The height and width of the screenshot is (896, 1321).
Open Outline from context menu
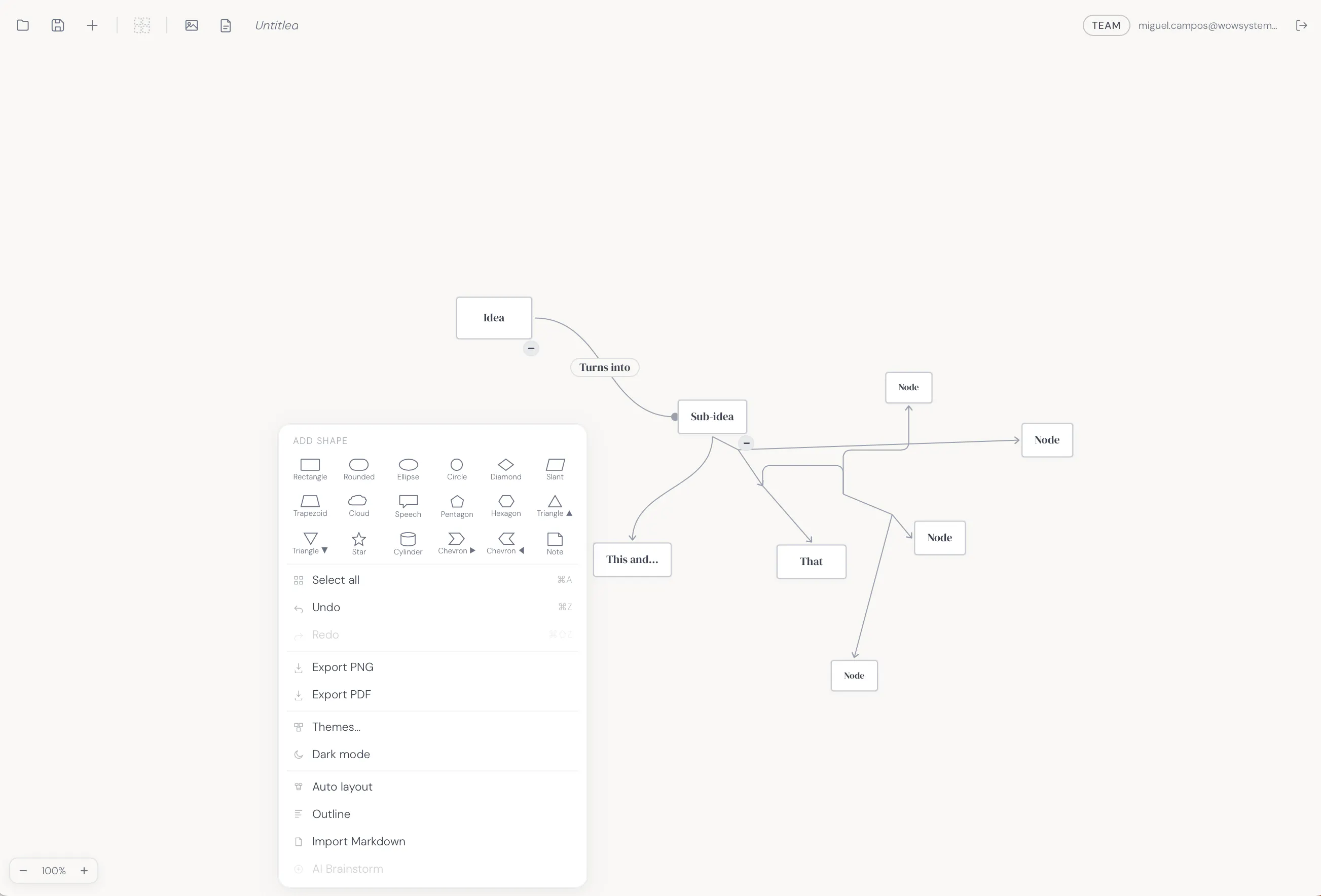click(432, 813)
